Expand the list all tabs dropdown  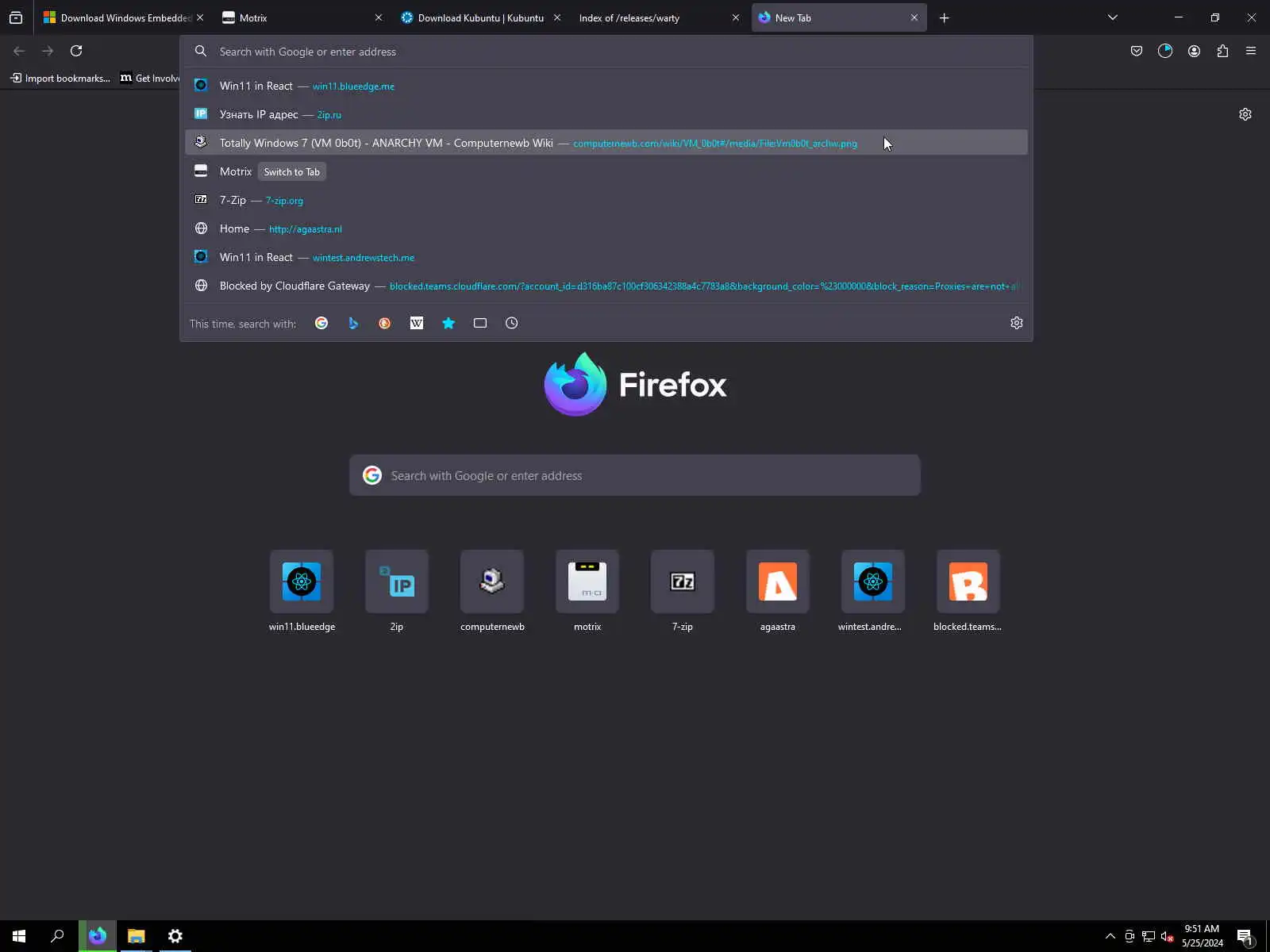(1113, 17)
